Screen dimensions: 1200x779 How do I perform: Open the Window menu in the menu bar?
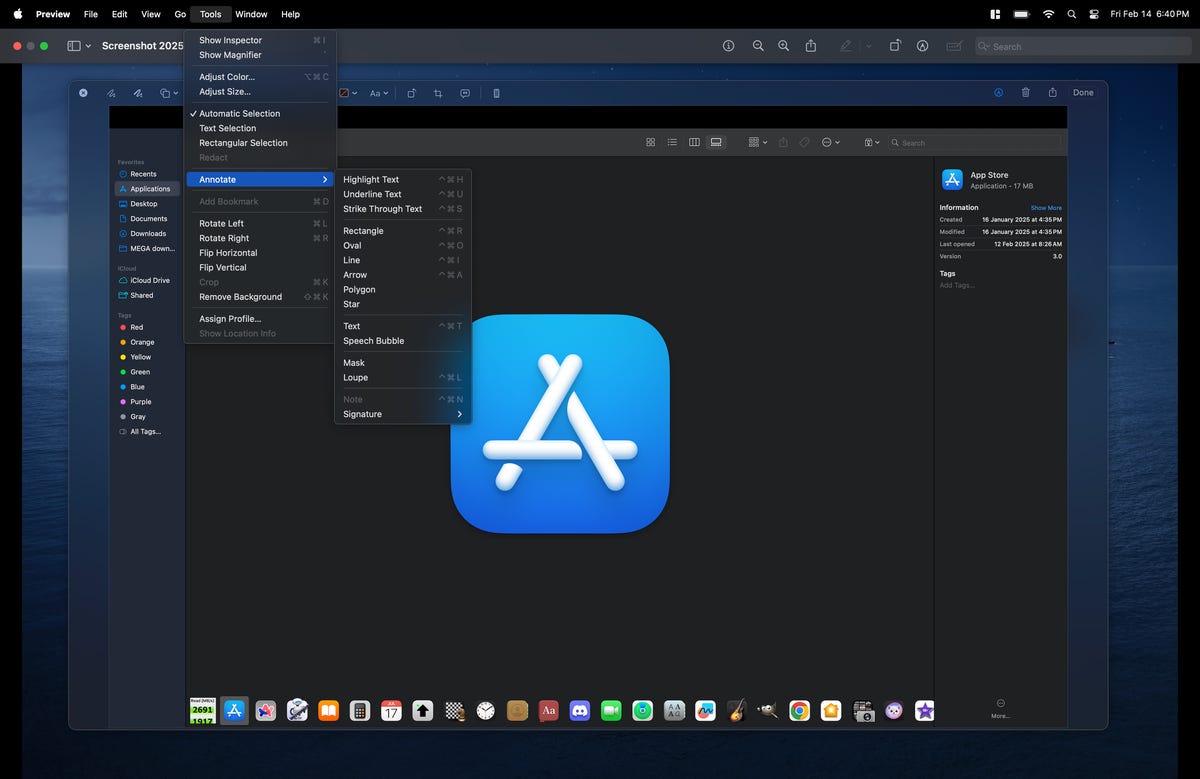251,14
